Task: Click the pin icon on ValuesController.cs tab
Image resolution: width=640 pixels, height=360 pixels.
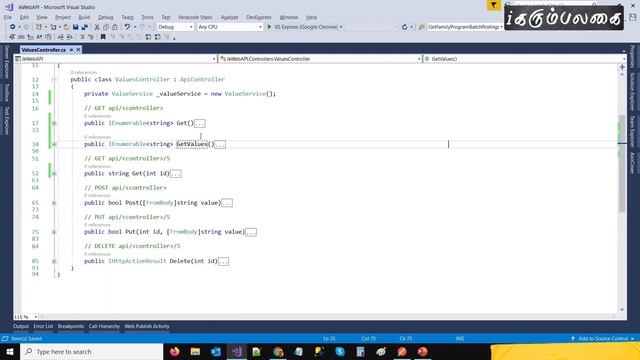Action: click(71, 50)
